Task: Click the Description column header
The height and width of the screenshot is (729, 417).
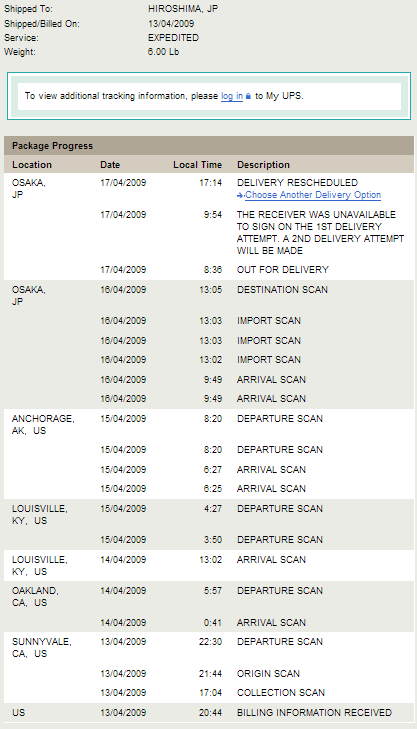Action: pos(263,165)
